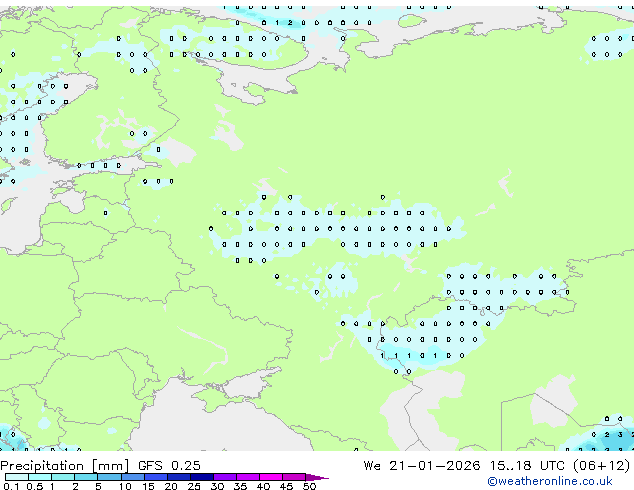
Task: Click the '30' legend scale value
Action: pyautogui.click(x=217, y=486)
